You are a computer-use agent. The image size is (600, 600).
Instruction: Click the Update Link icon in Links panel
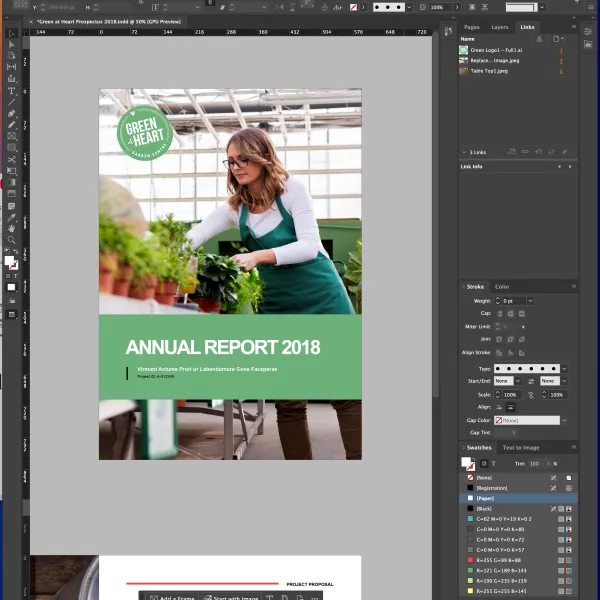point(551,152)
